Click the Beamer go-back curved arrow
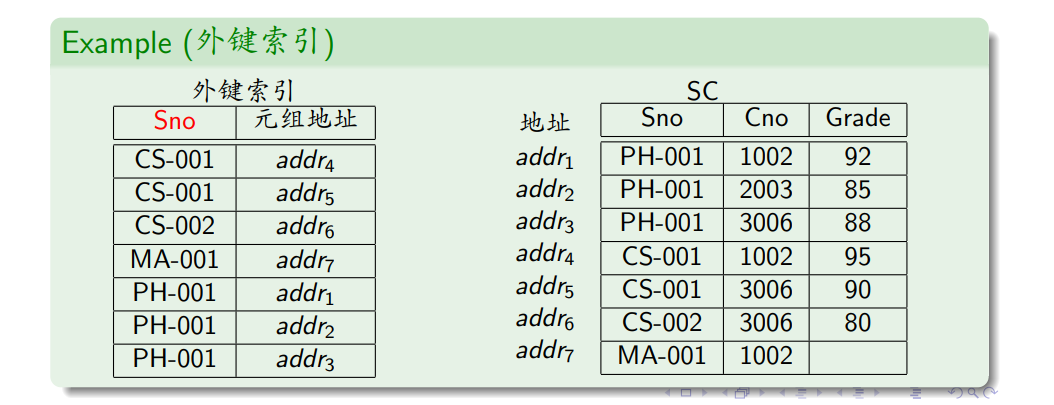1054x405 pixels. (x=956, y=393)
